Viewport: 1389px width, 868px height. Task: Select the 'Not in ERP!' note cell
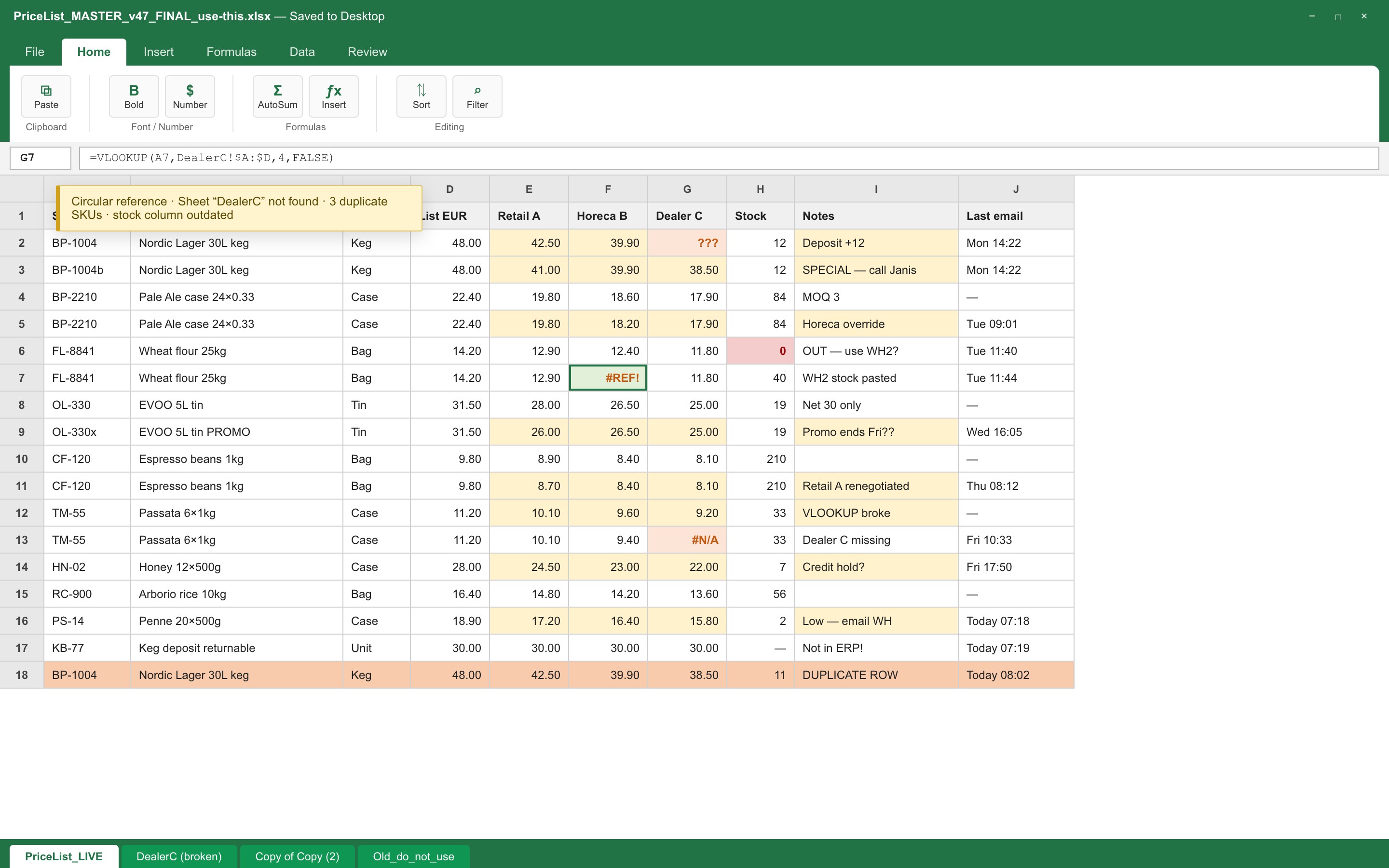pyautogui.click(x=876, y=648)
